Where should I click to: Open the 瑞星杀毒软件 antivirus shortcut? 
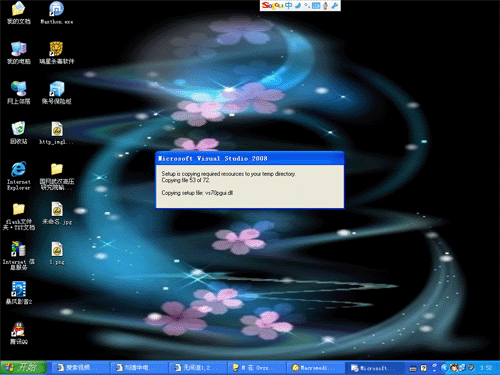point(56,53)
